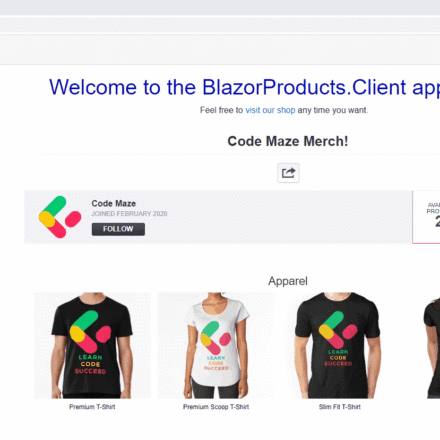Viewport: 440px width, 440px height.
Task: Click the share icon below Code Maze Merch
Action: tap(288, 173)
